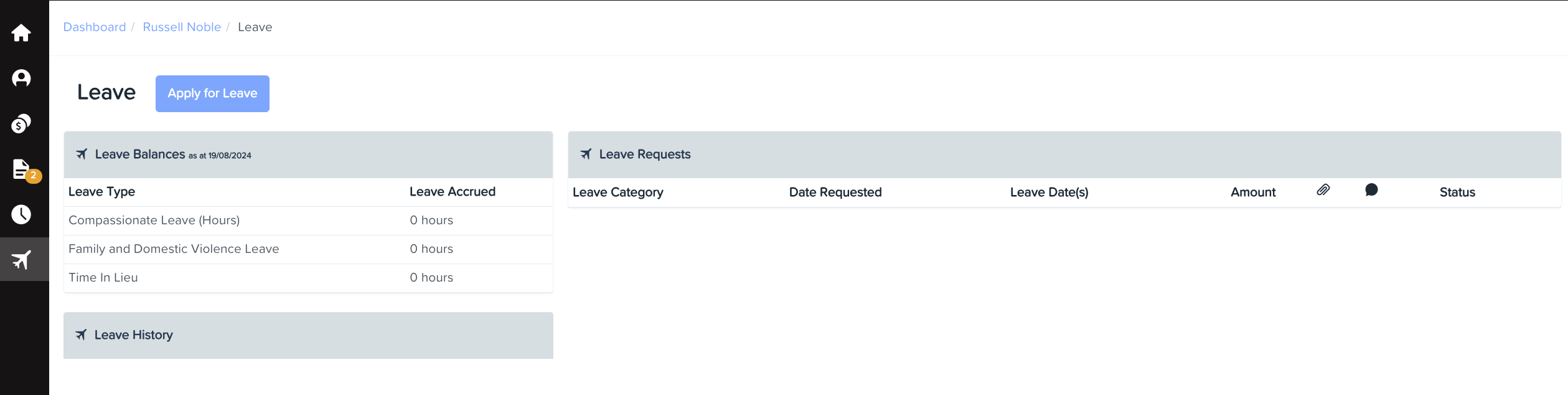
Task: Select the Time In Lieu row
Action: (x=103, y=277)
